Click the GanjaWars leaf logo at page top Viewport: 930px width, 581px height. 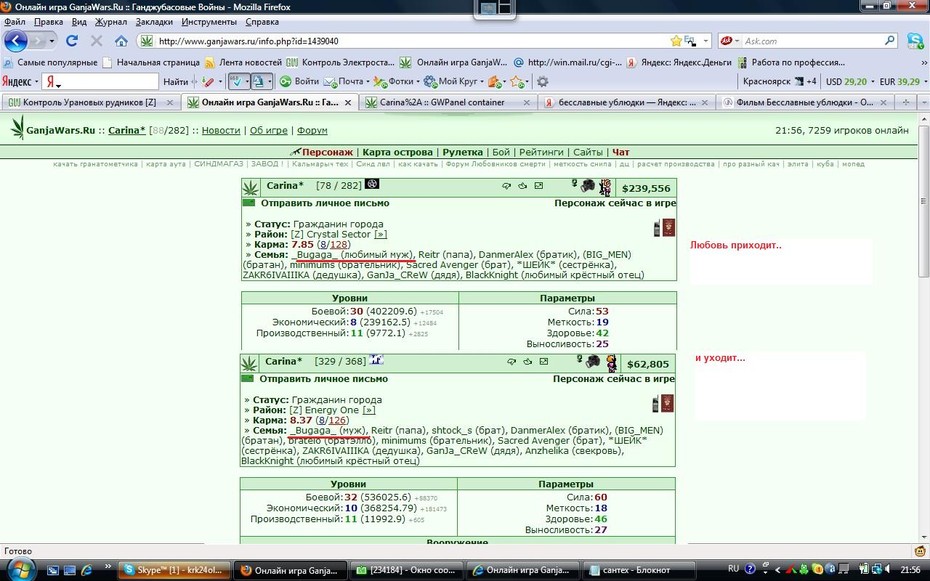pyautogui.click(x=18, y=127)
